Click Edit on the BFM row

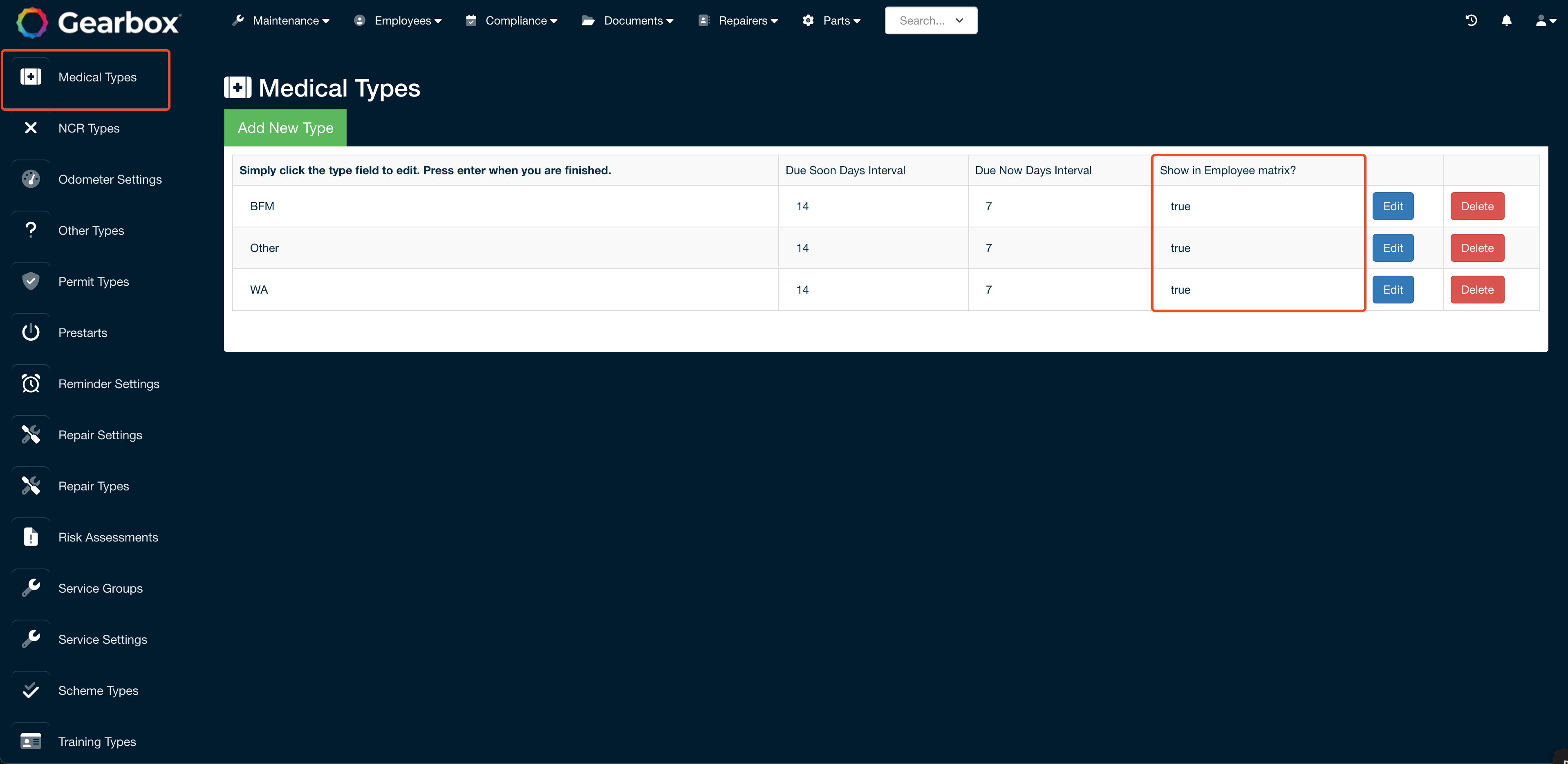(x=1393, y=206)
